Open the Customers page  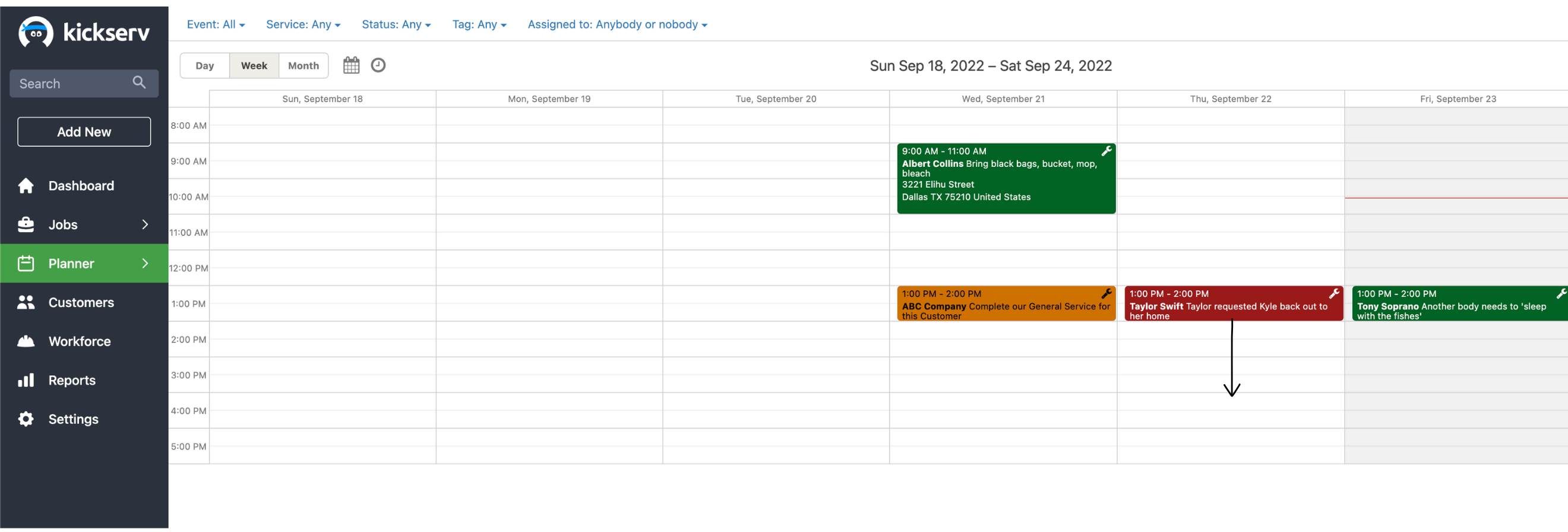tap(81, 303)
